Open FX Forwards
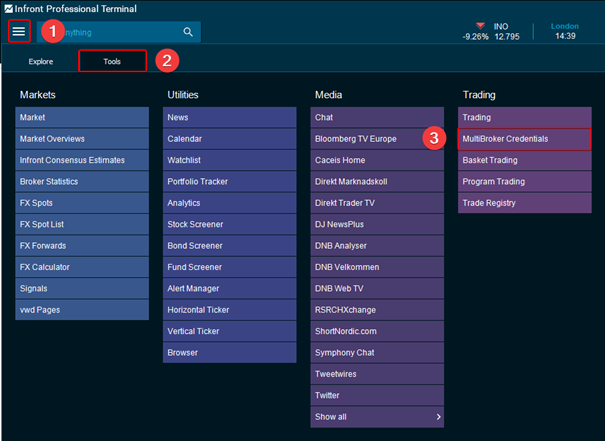This screenshot has width=605, height=441. point(82,246)
